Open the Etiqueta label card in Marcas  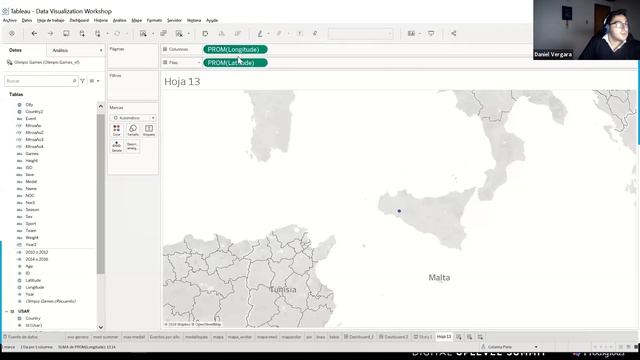pyautogui.click(x=149, y=131)
